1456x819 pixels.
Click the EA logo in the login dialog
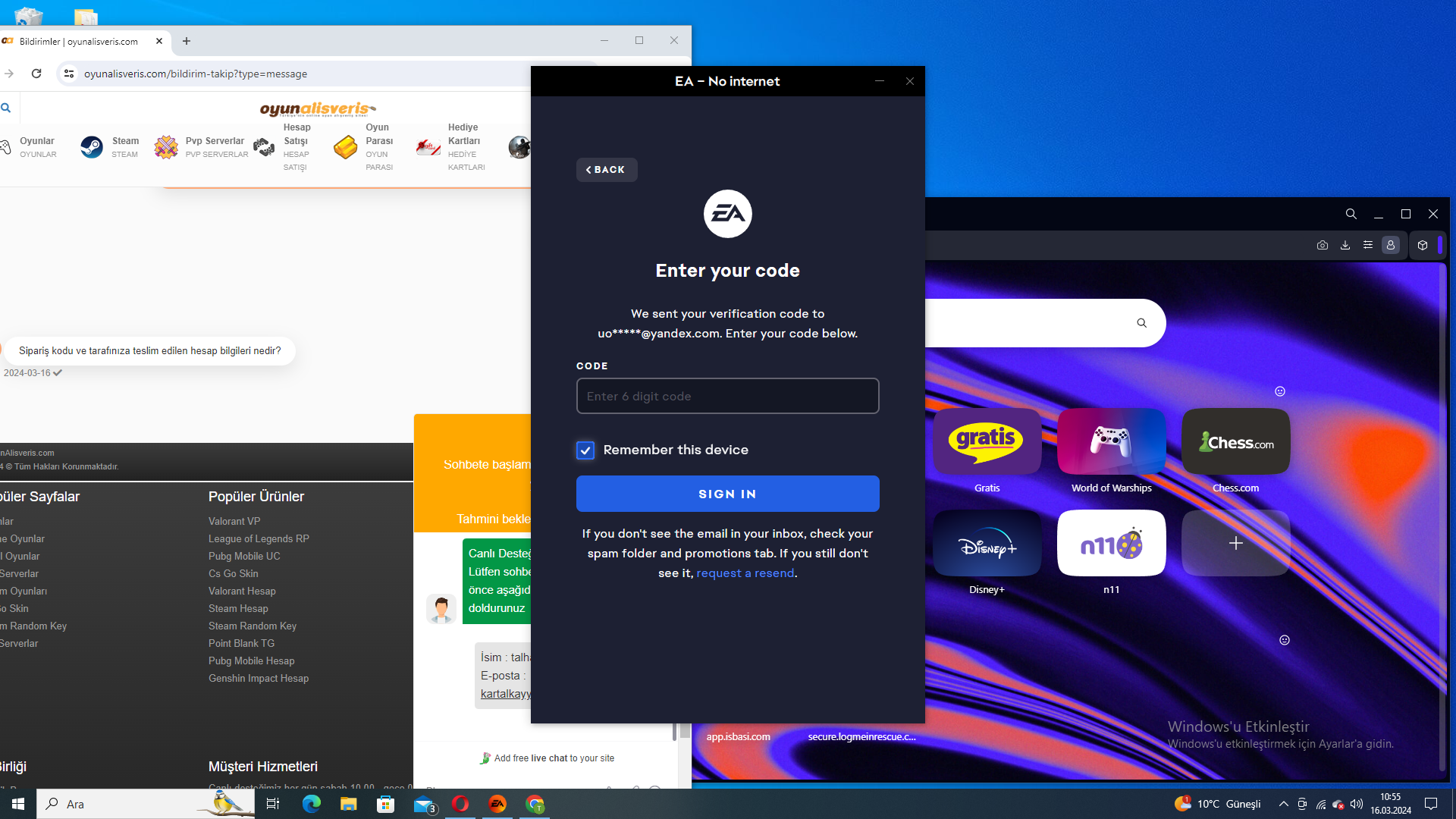coord(727,214)
